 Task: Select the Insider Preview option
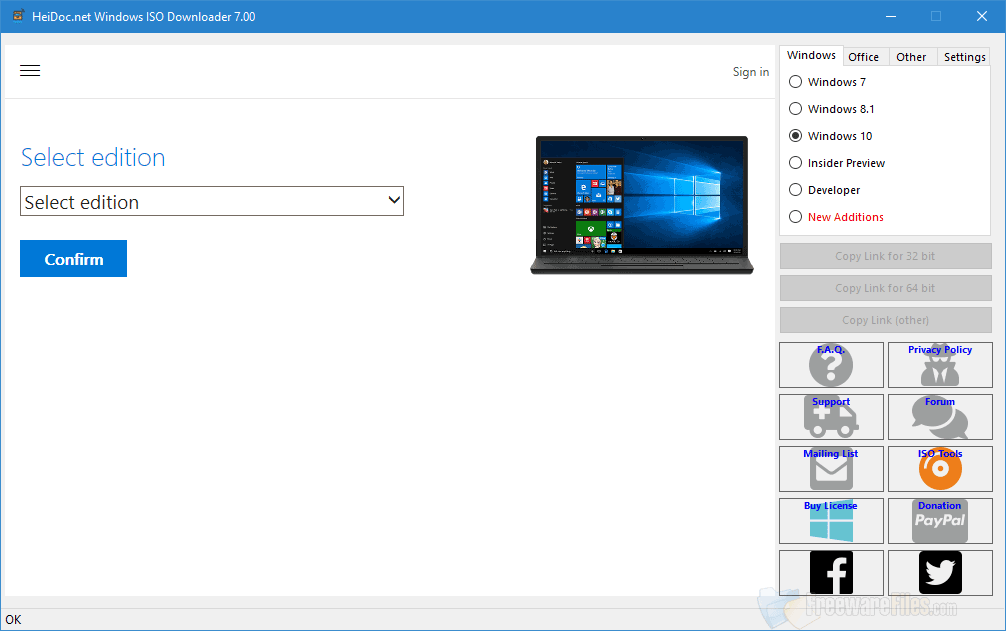795,162
